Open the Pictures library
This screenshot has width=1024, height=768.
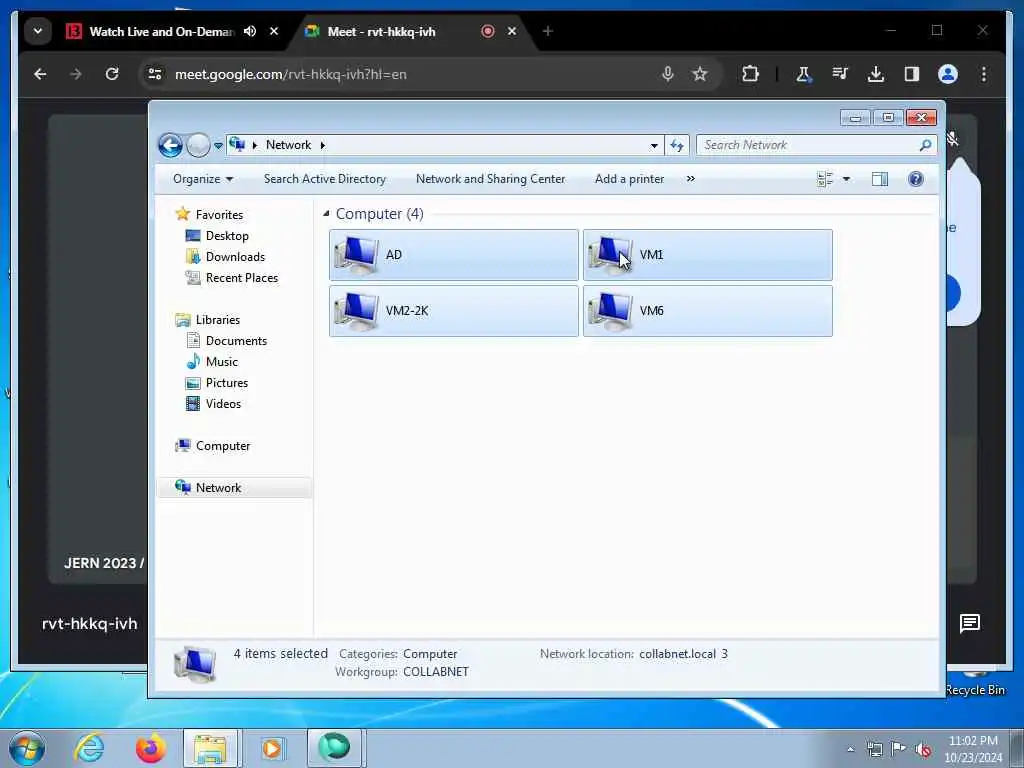tap(217, 383)
